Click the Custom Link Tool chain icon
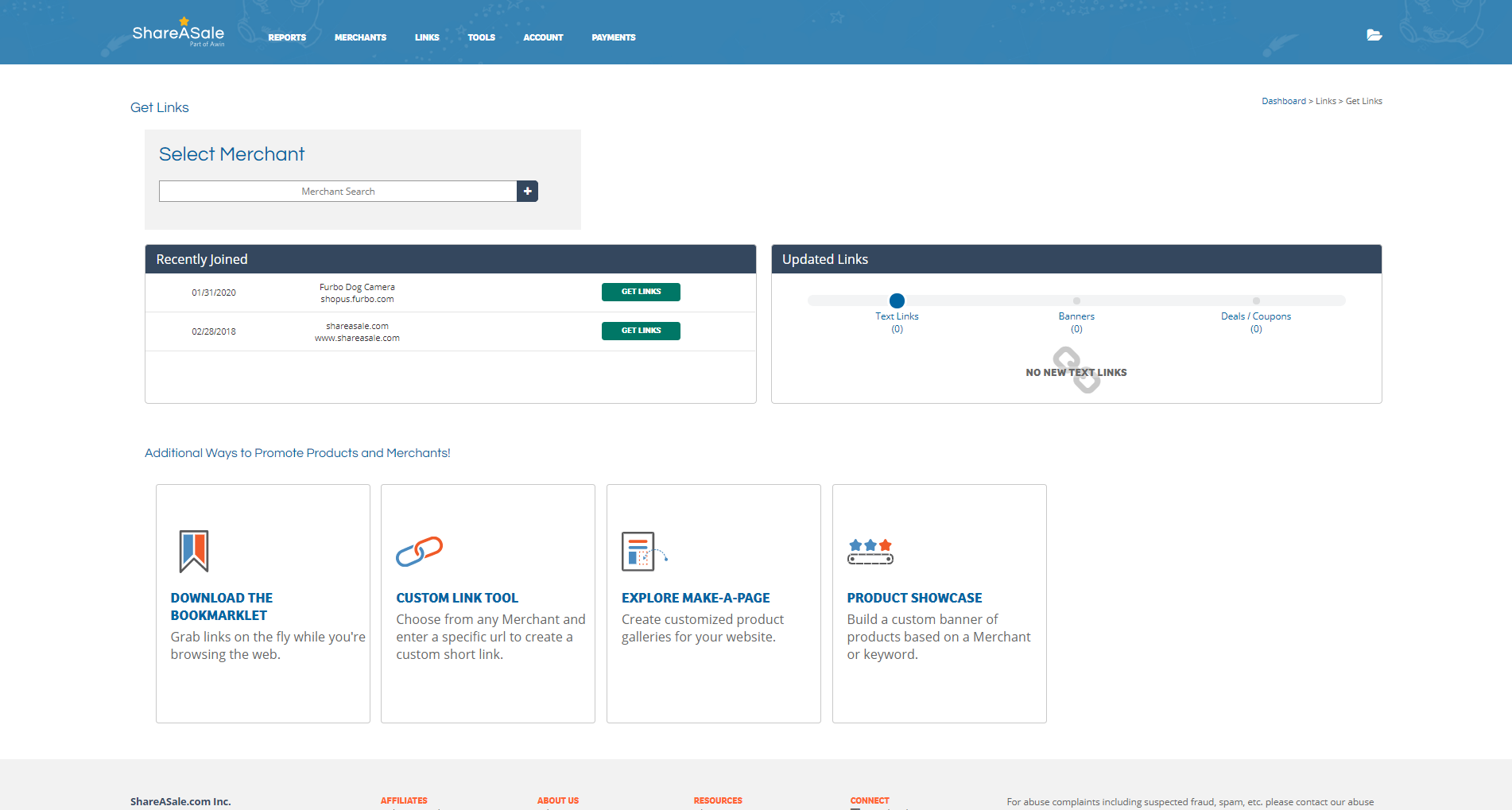 coord(419,551)
